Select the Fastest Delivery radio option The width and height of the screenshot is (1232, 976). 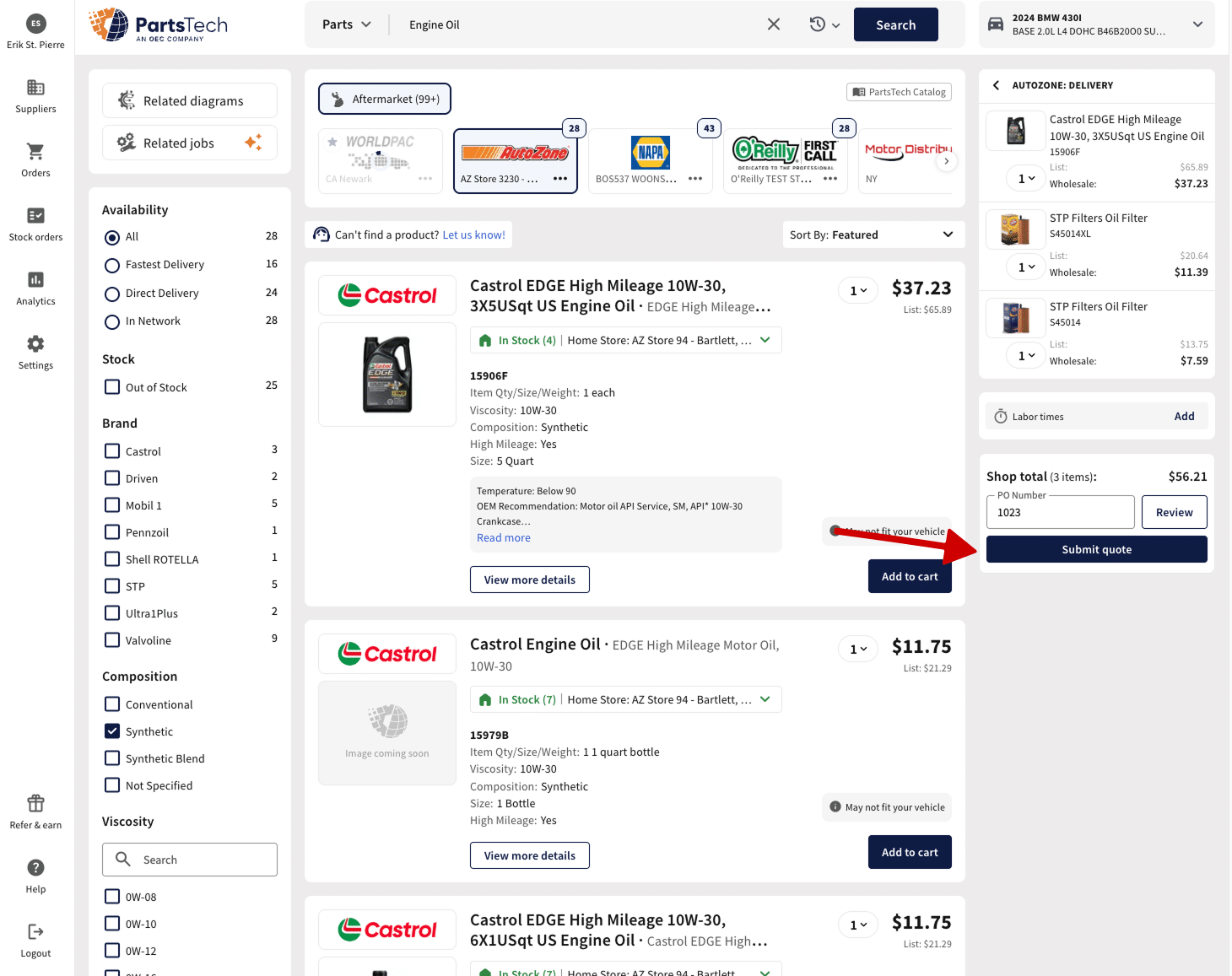click(x=112, y=266)
